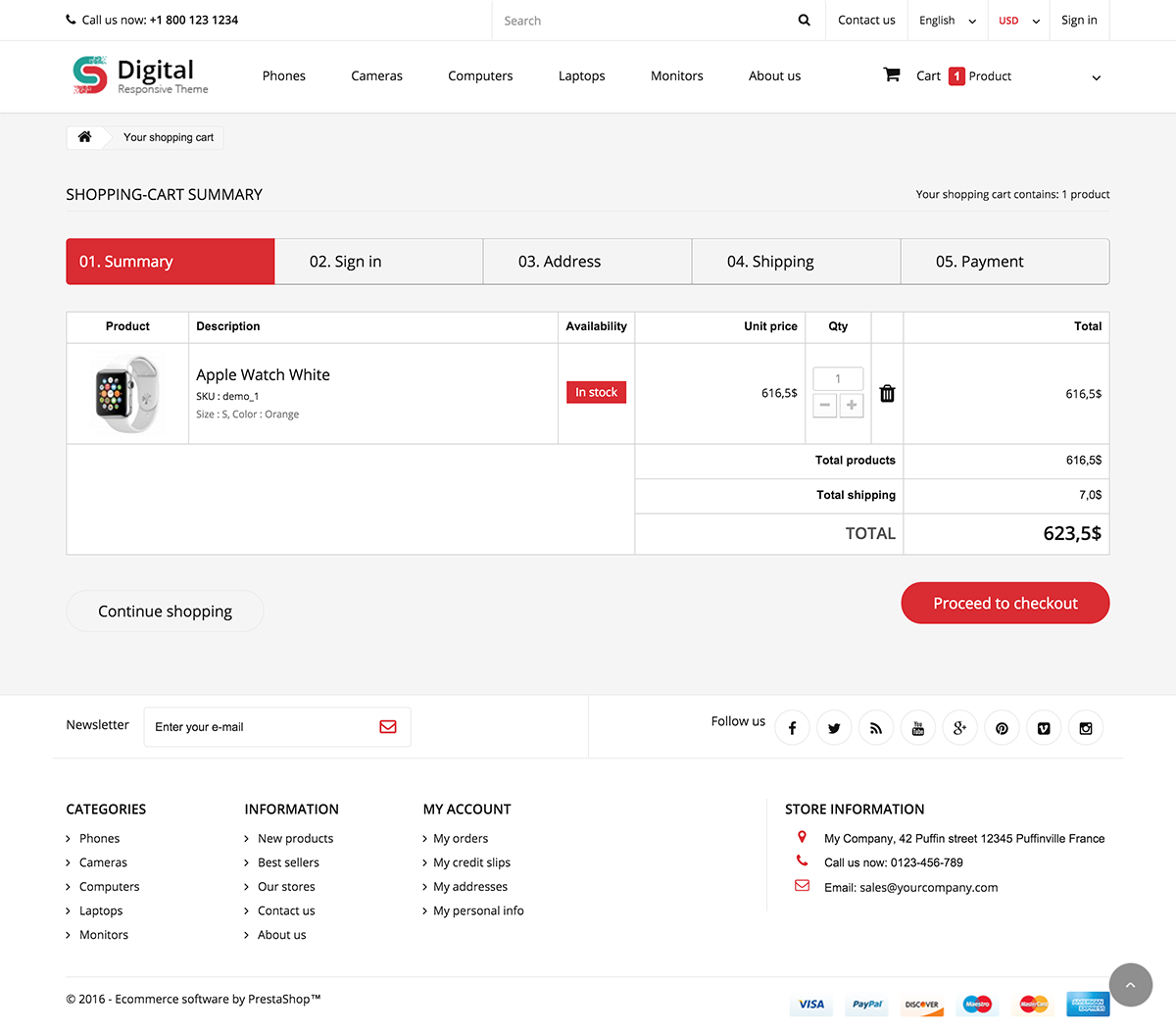1176x1030 pixels.
Task: Click the store address map pin icon
Action: [x=802, y=837]
